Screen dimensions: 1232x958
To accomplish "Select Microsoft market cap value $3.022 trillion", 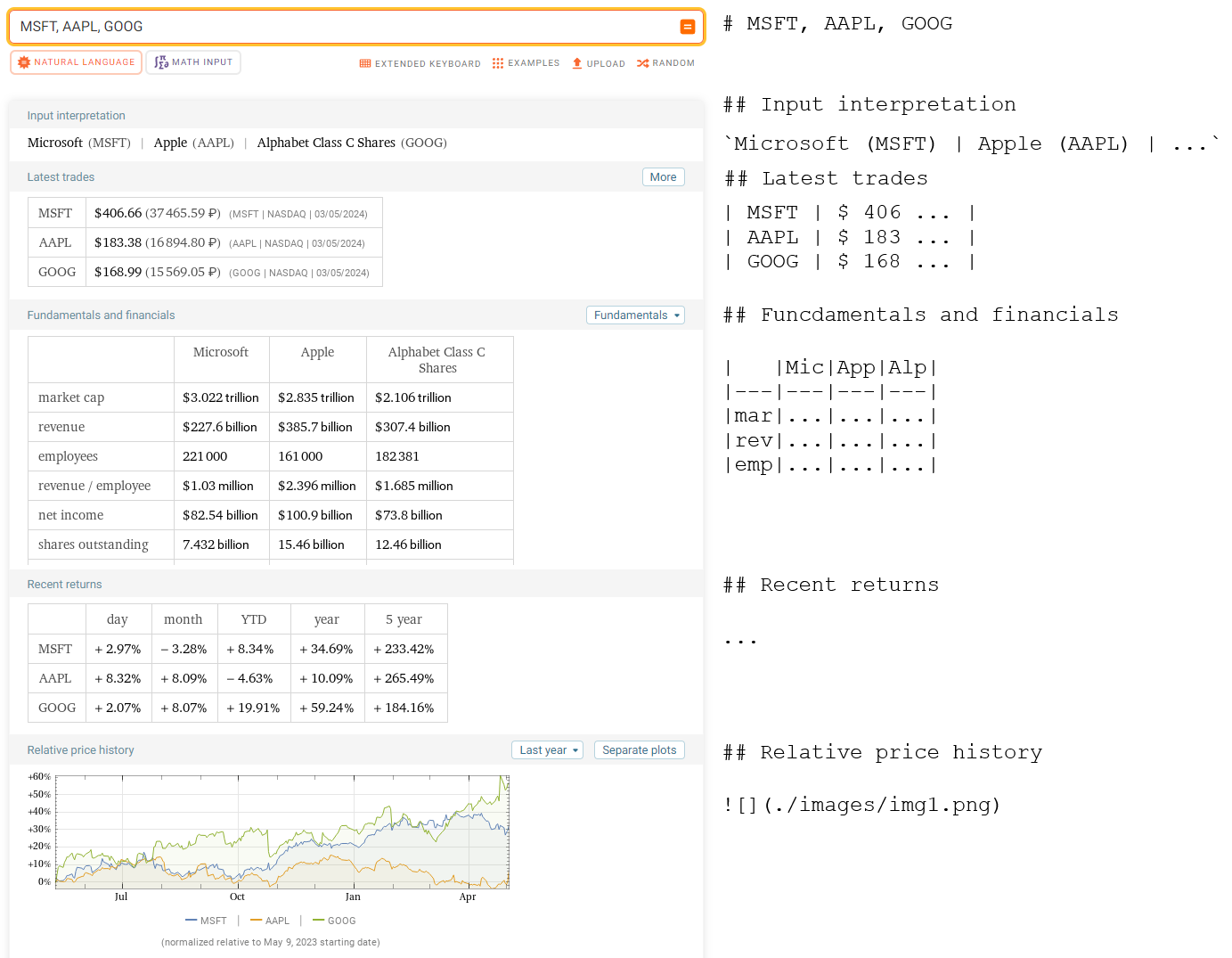I will 221,397.
